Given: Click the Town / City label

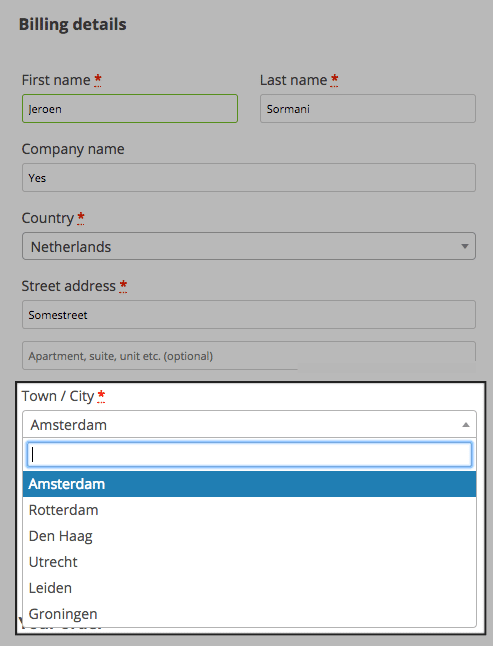Looking at the screenshot, I should 58,396.
